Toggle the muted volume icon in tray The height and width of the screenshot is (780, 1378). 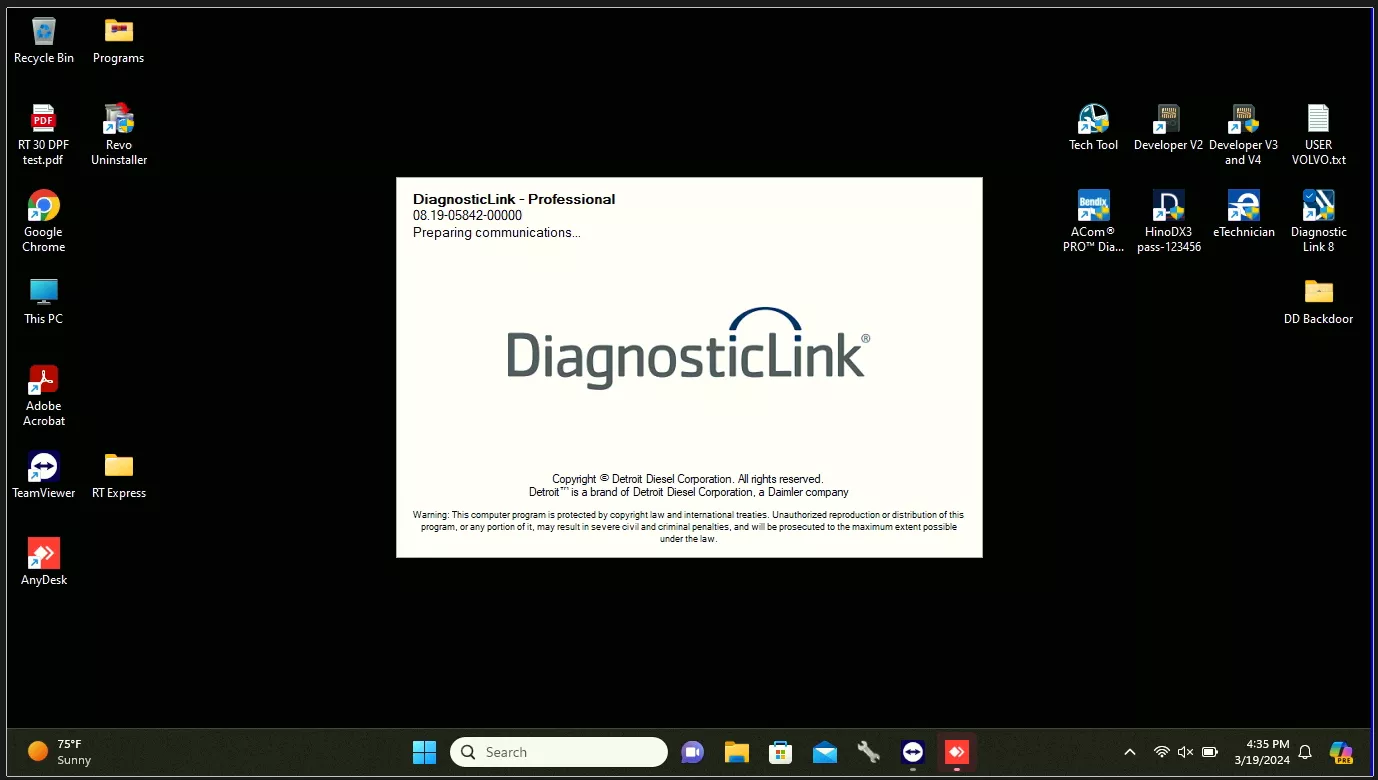(1185, 752)
